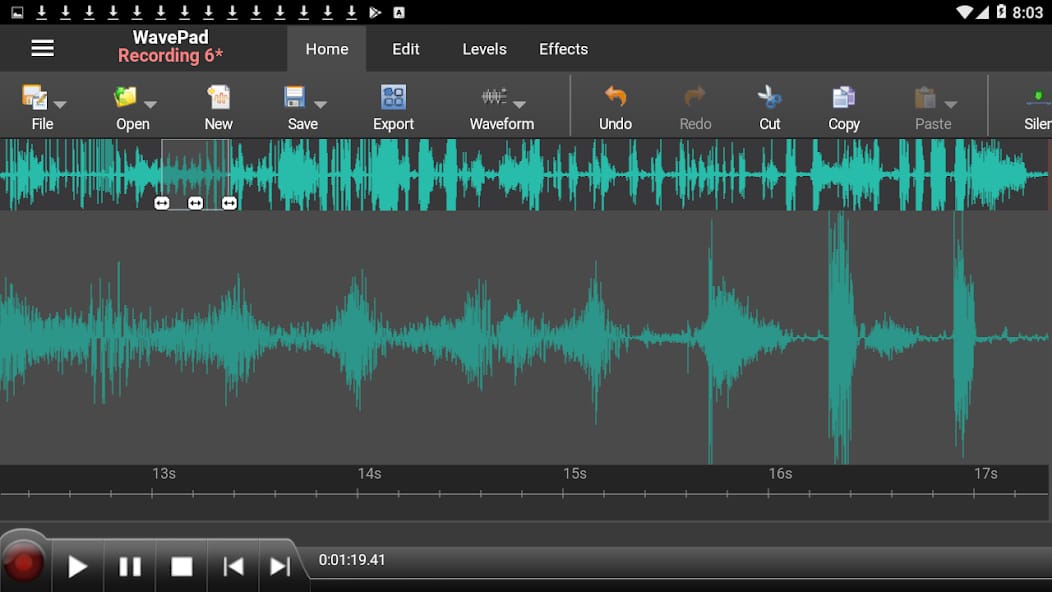
Task: Stop the audio playback
Action: [x=181, y=567]
